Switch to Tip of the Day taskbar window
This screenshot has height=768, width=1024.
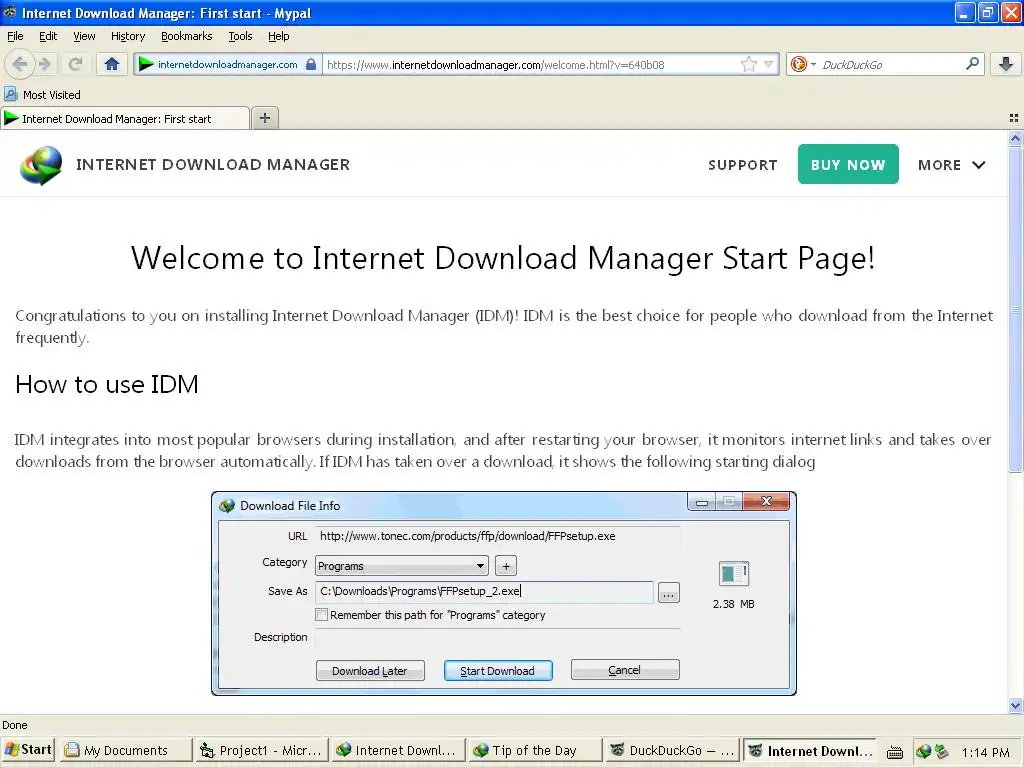pos(534,750)
